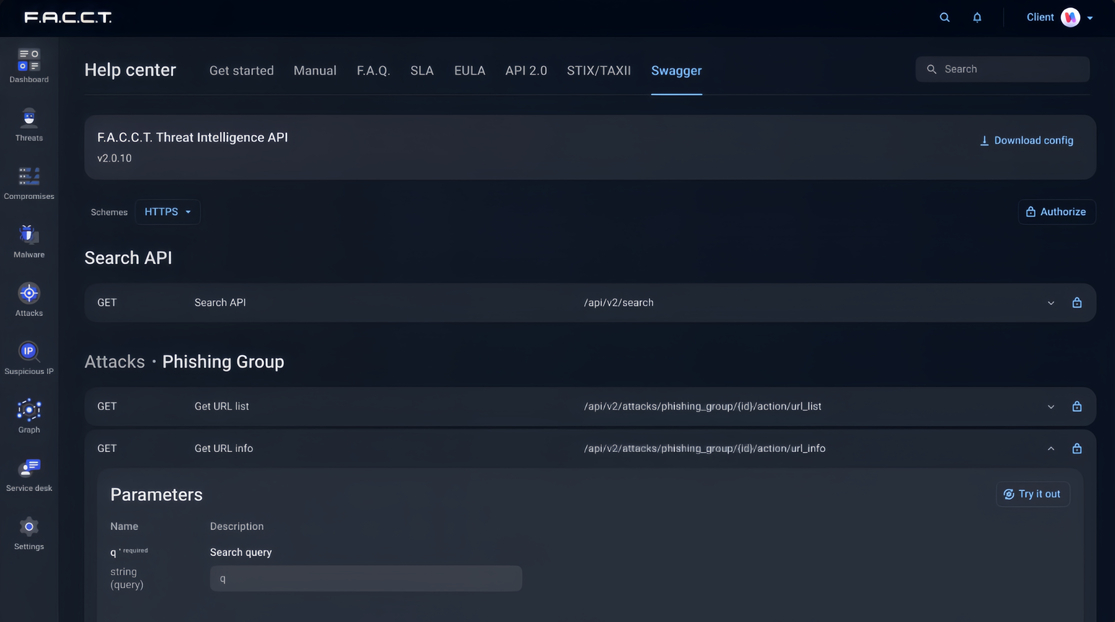Click the top bar search magnifier icon
This screenshot has height=622, width=1115.
click(944, 17)
